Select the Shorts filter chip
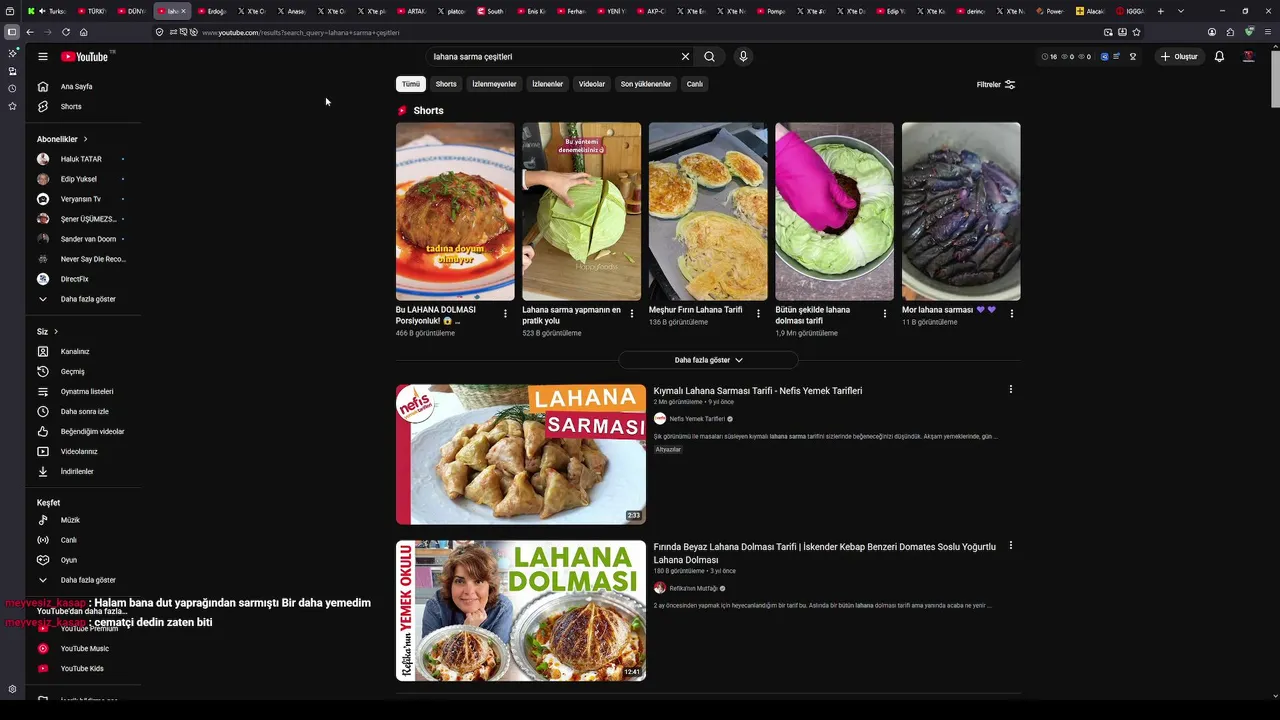 click(x=446, y=84)
